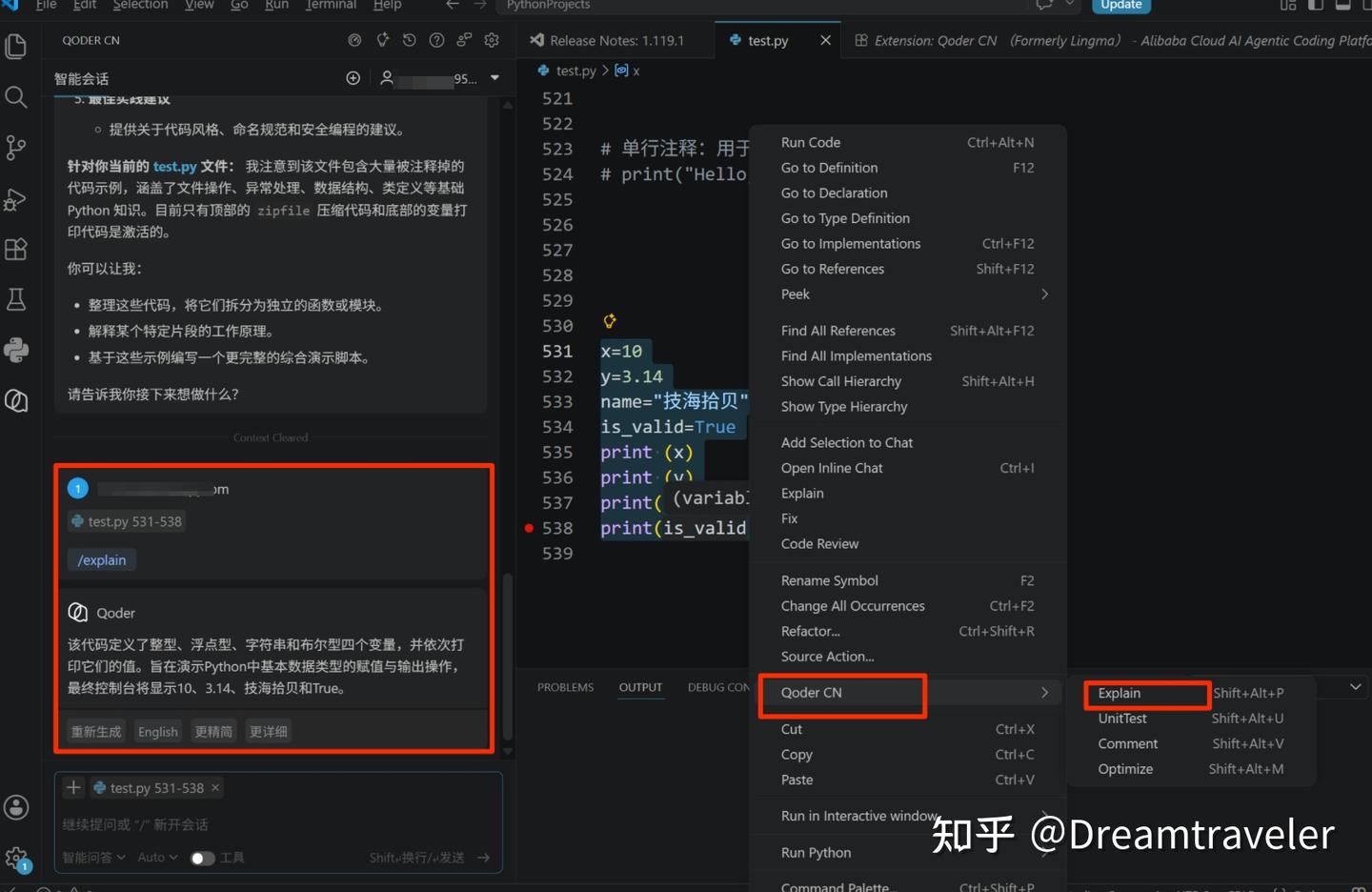The height and width of the screenshot is (892, 1372).
Task: Toggle the 工具 switch in chat input
Action: (x=202, y=858)
